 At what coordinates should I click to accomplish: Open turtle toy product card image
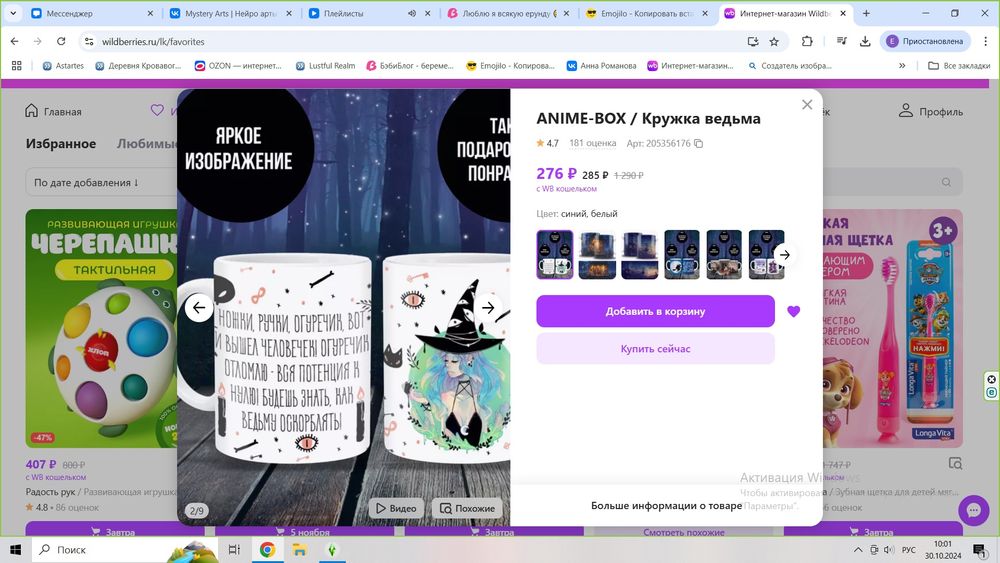coord(101,328)
